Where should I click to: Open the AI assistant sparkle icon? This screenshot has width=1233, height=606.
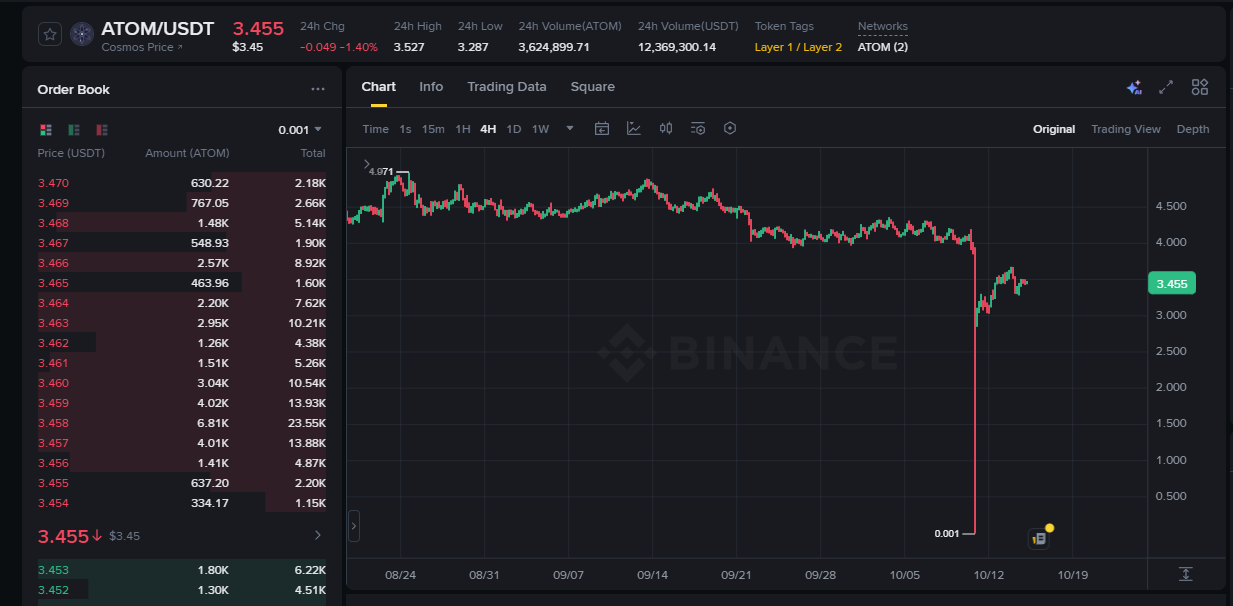[1133, 88]
